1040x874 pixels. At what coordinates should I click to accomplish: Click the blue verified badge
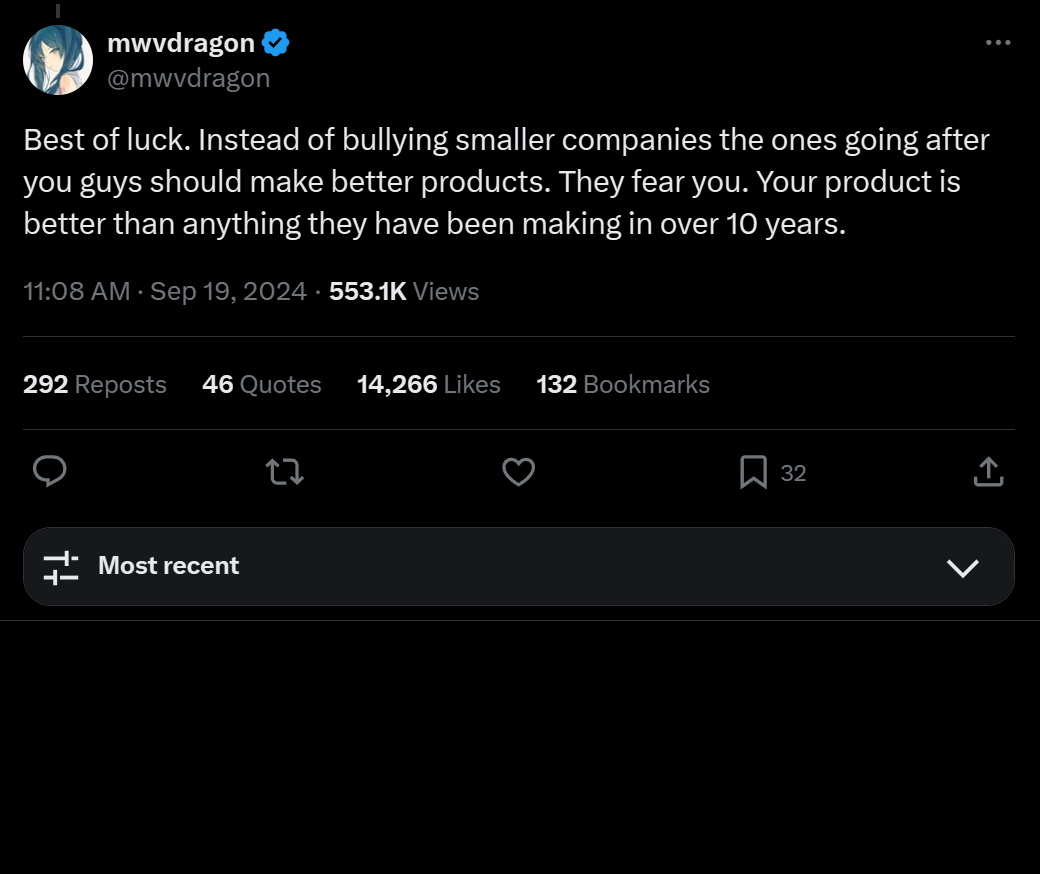pos(275,42)
